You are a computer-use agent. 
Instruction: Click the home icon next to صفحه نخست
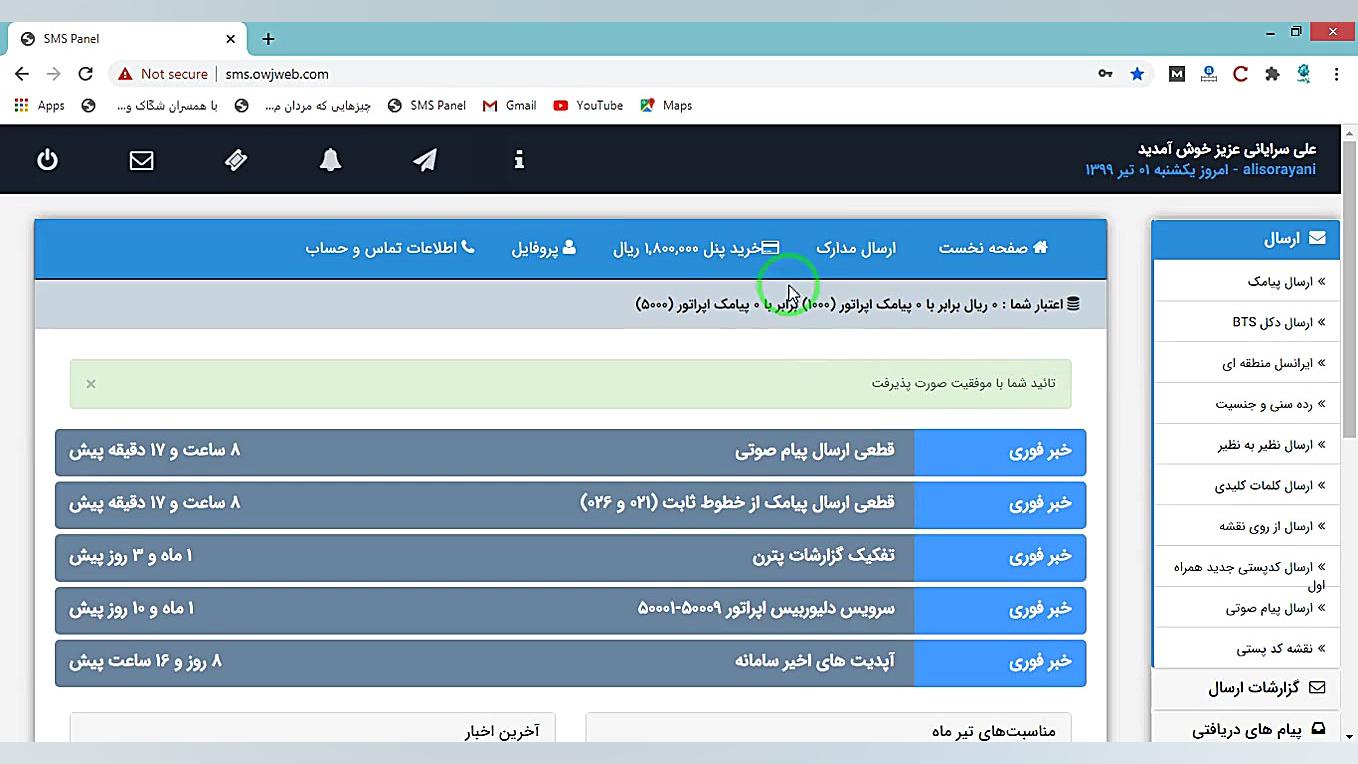(x=1040, y=247)
